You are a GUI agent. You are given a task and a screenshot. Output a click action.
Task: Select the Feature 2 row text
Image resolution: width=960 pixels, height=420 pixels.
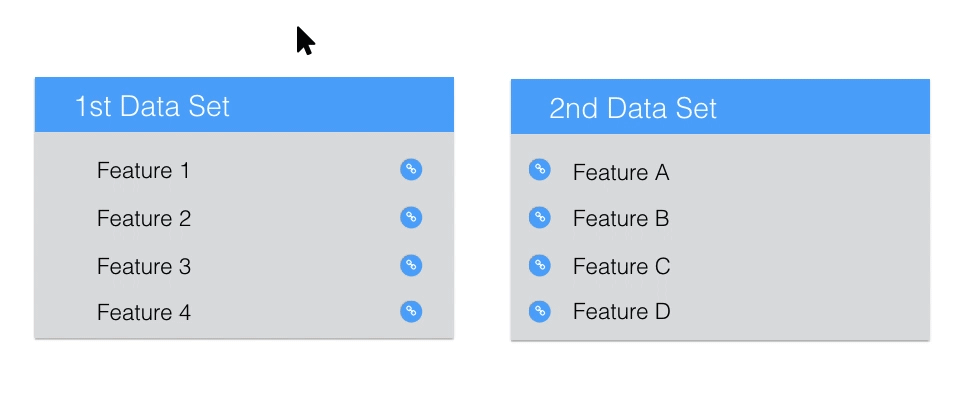(144, 219)
